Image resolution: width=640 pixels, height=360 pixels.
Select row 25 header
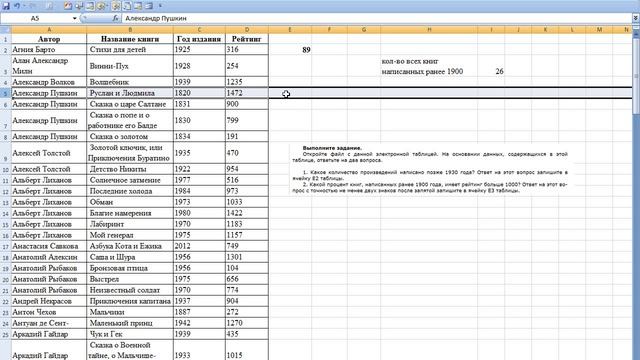[x=5, y=335]
